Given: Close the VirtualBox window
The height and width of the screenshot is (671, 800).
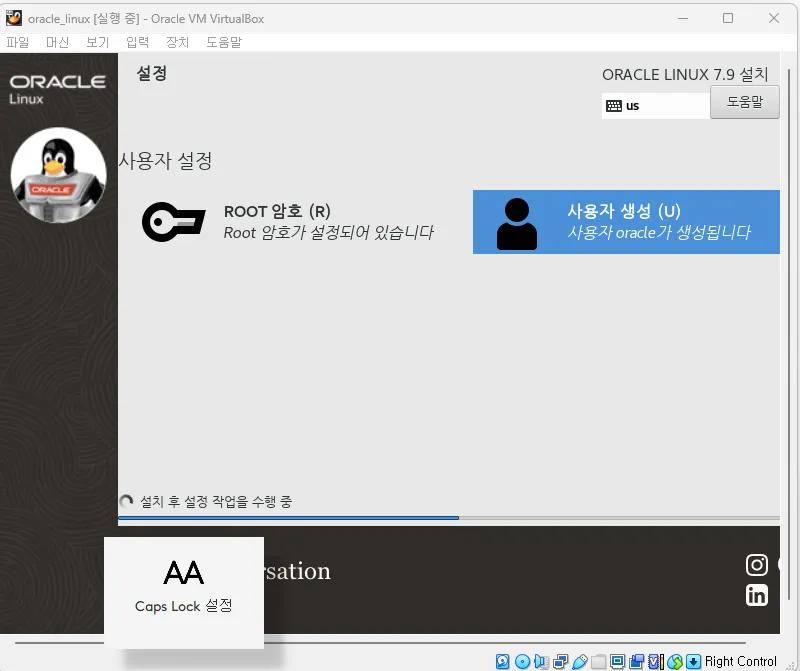Looking at the screenshot, I should click(773, 18).
